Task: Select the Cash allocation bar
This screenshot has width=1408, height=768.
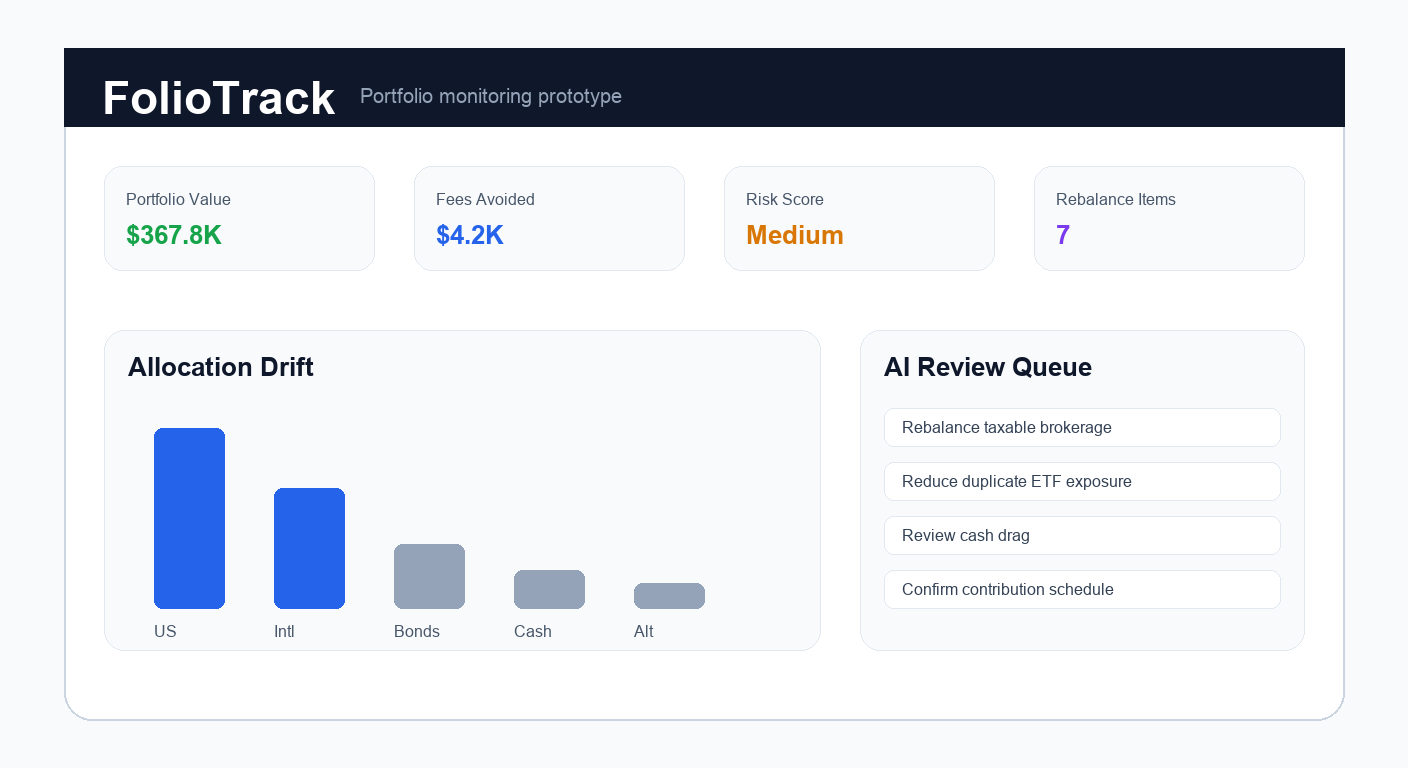Action: (549, 589)
